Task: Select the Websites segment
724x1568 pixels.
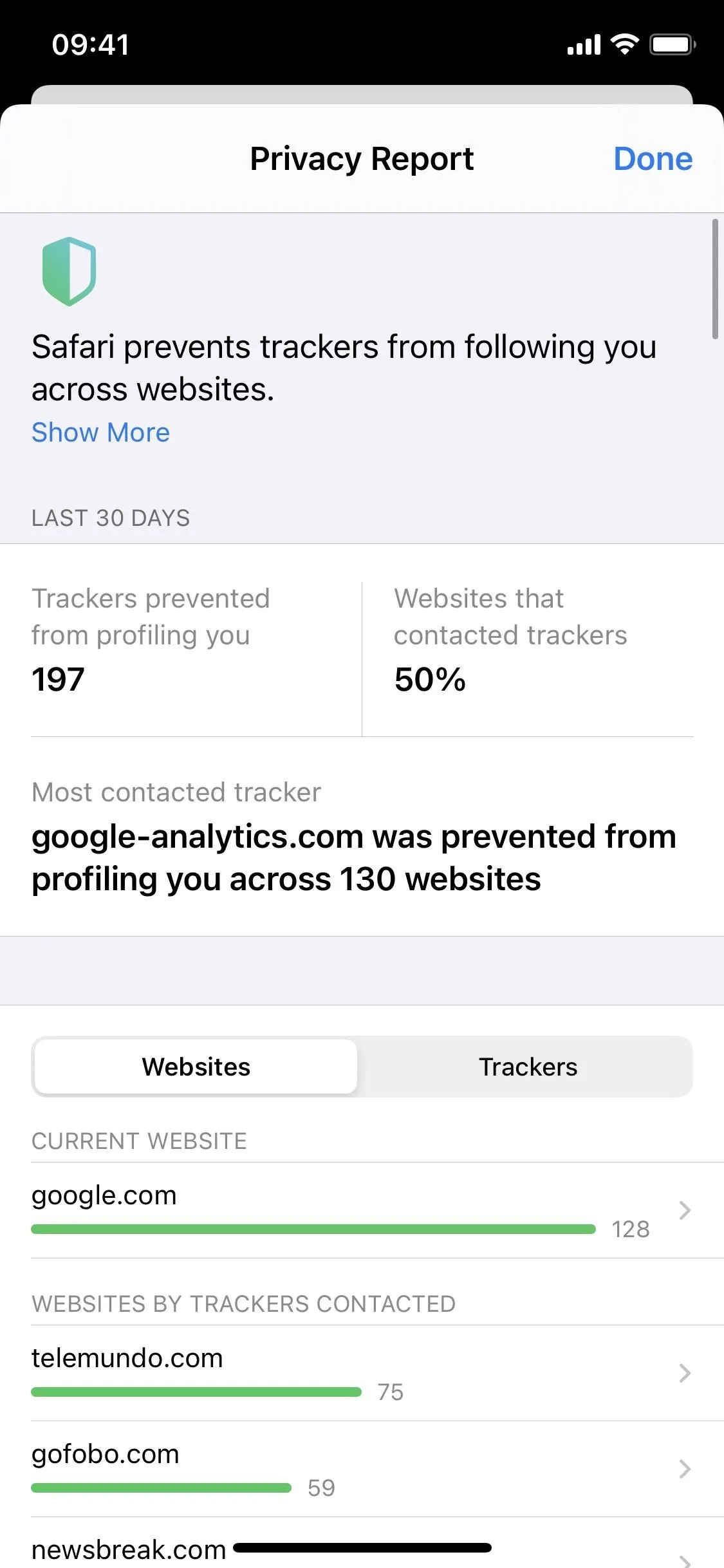Action: [x=196, y=1067]
